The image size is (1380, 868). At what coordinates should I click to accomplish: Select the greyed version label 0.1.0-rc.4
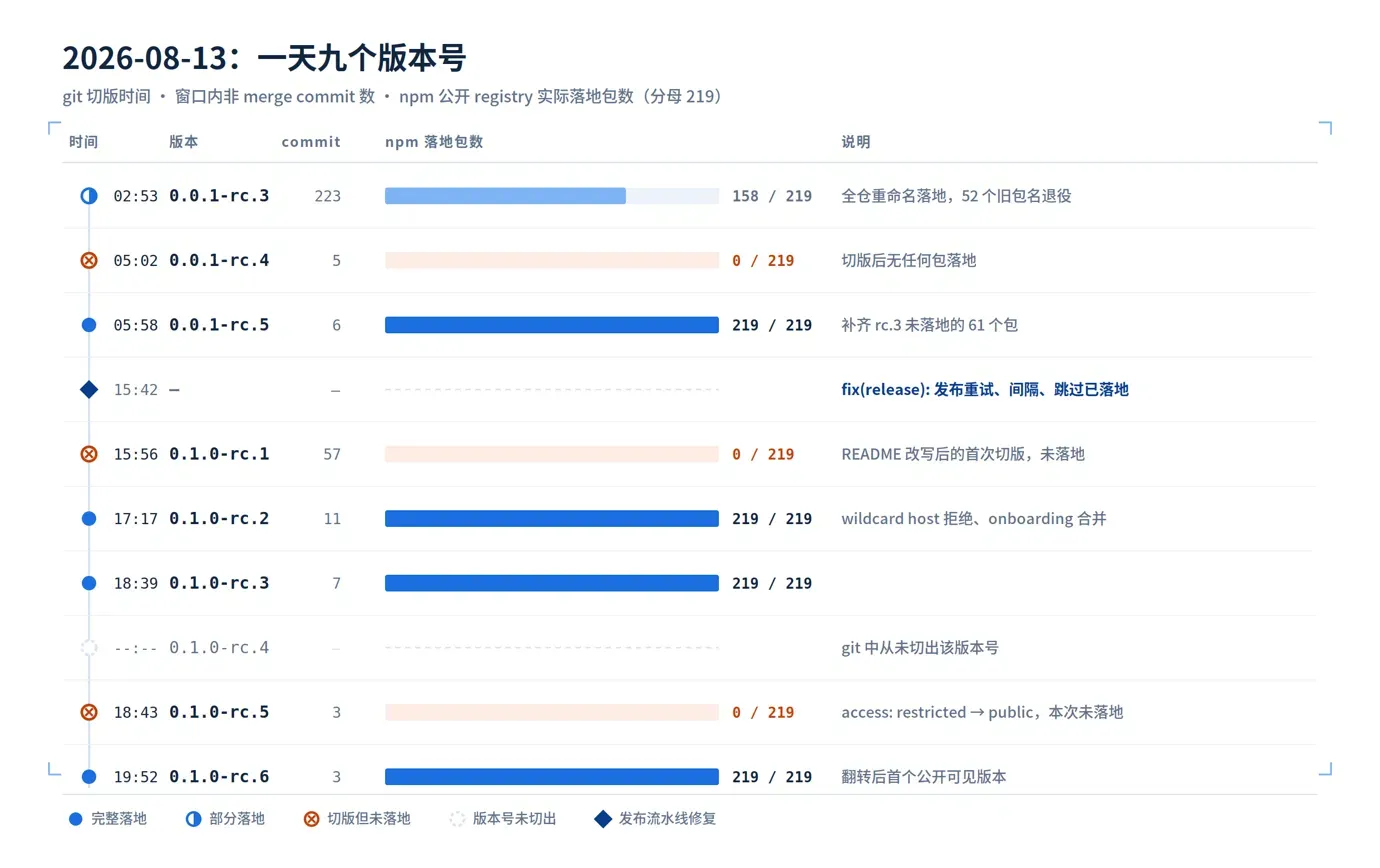click(x=219, y=647)
